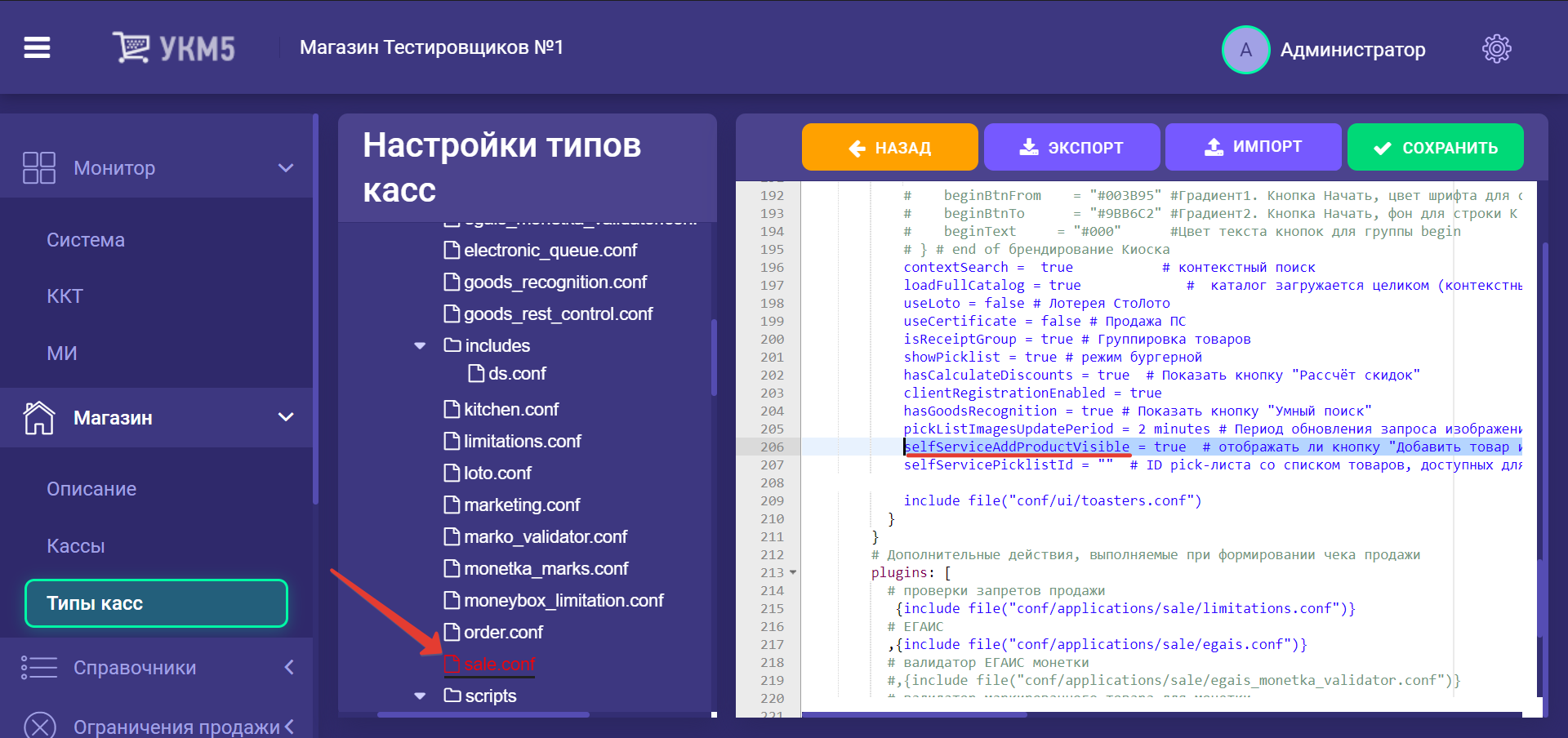This screenshot has height=738, width=1568.
Task: Click file icon of marko_validator.conf
Action: pyautogui.click(x=452, y=536)
